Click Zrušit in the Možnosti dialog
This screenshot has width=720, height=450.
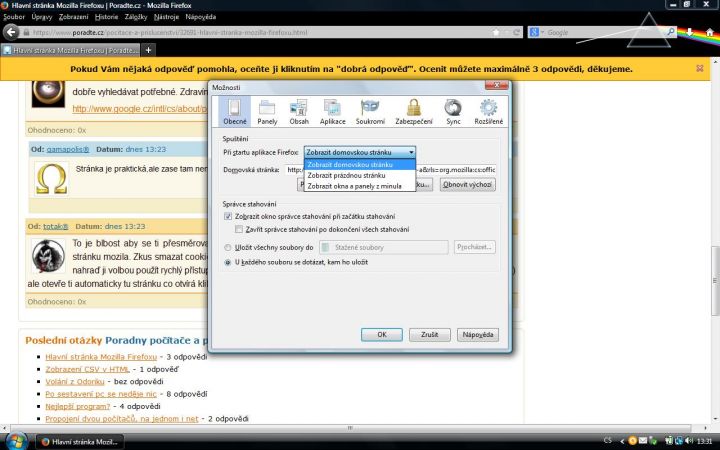pos(429,335)
